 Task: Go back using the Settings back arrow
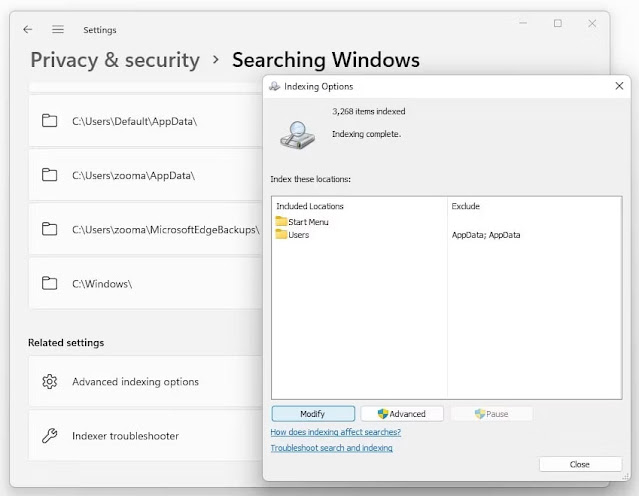click(28, 29)
